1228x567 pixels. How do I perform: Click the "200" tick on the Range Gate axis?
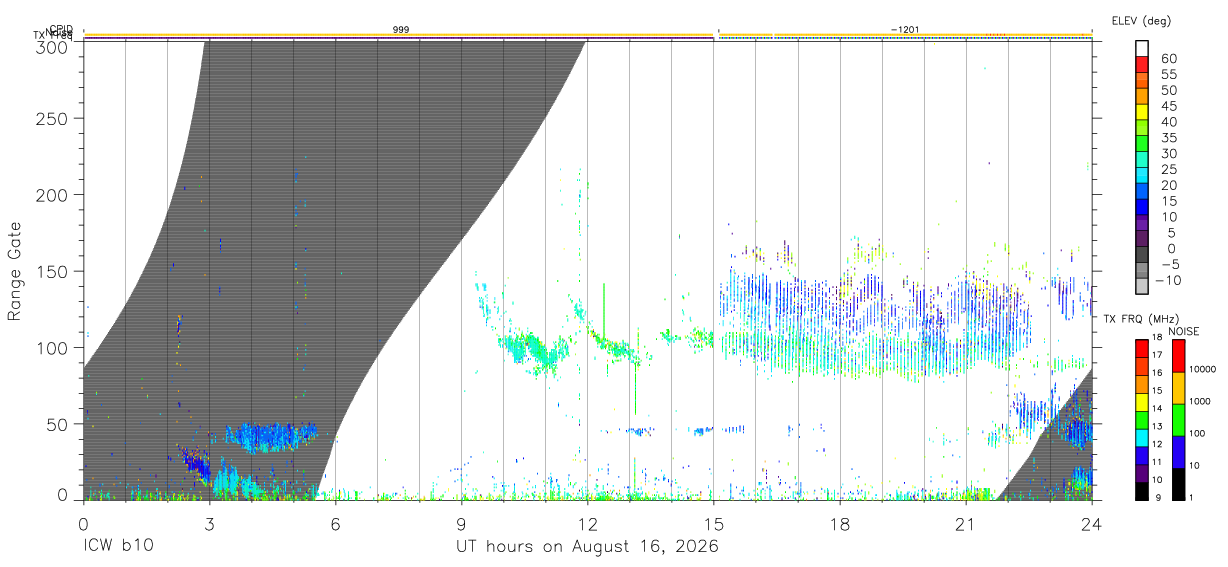tap(53, 195)
